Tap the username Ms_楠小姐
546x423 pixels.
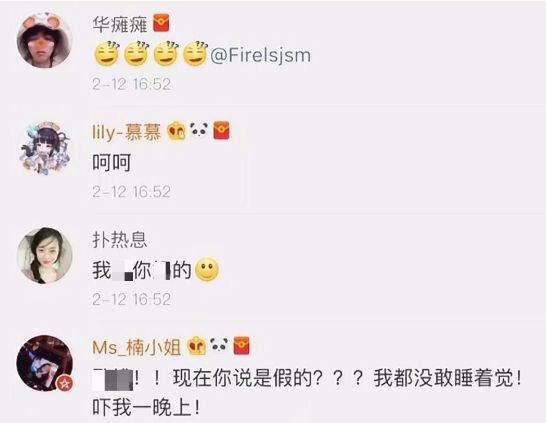click(x=136, y=347)
